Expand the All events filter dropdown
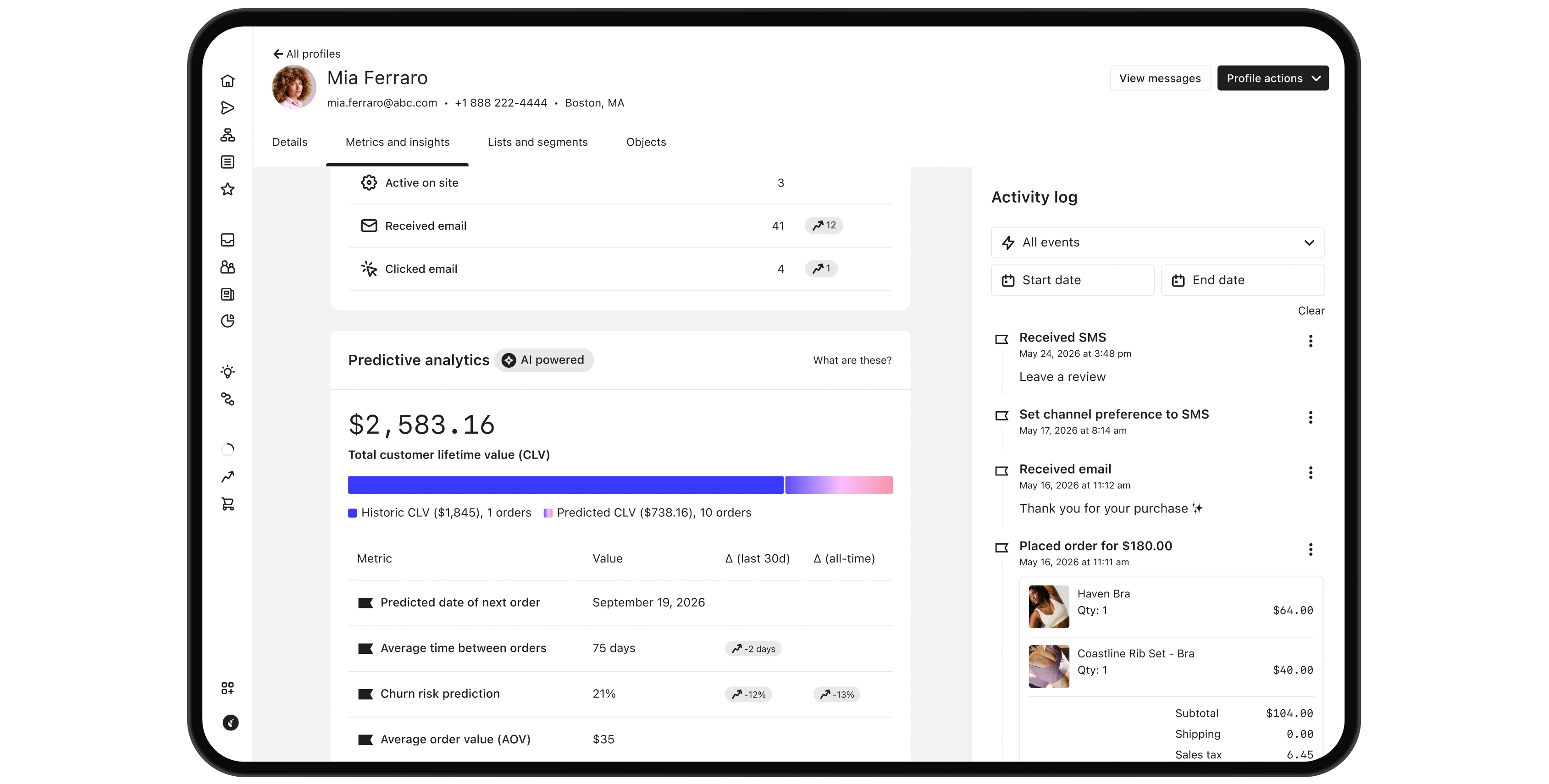The image size is (1549, 784). coord(1157,242)
